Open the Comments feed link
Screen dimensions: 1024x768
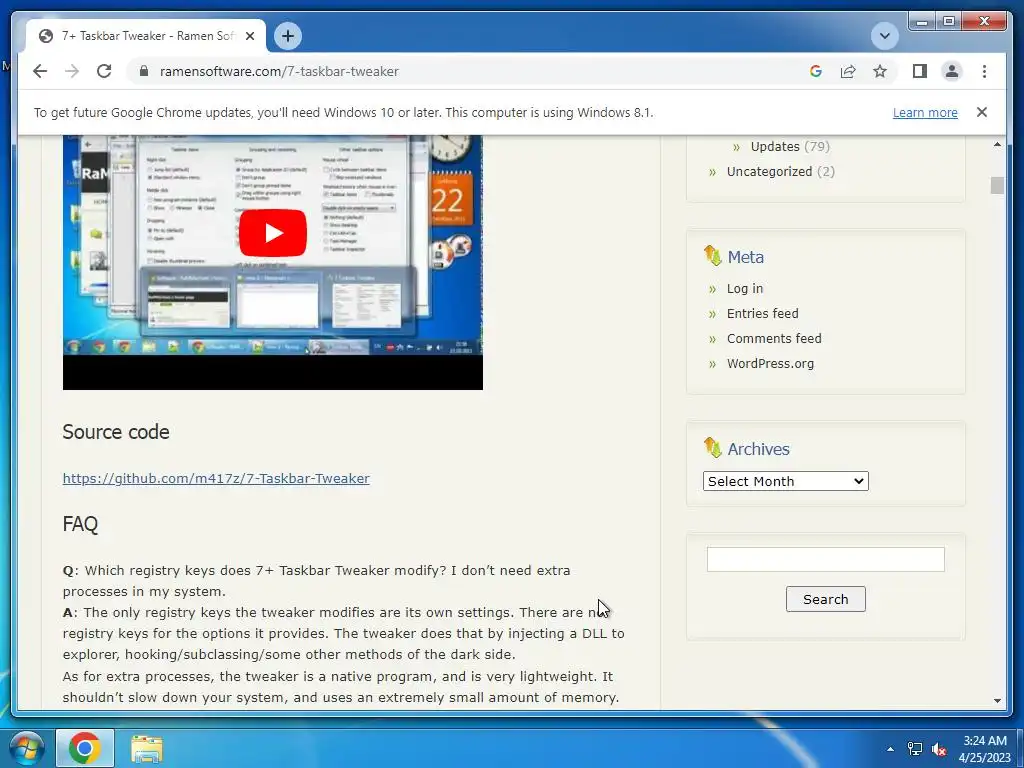774,338
